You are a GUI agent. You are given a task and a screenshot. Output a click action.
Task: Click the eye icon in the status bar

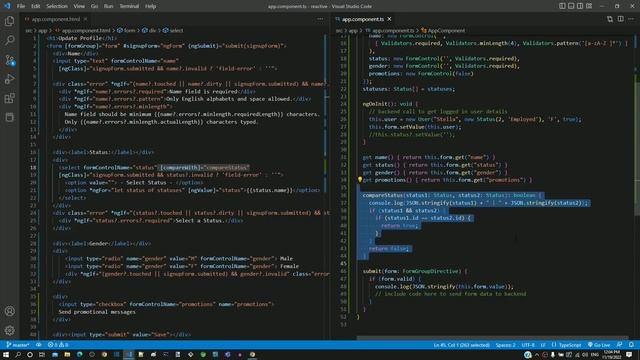(39, 345)
